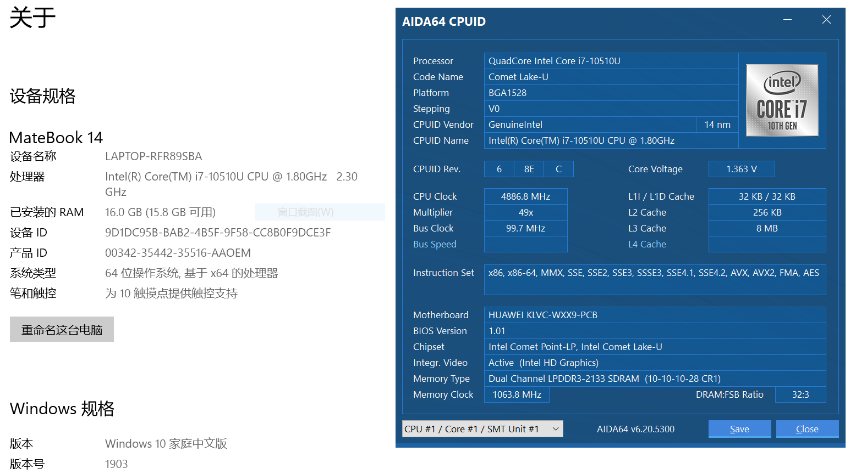Click the Integr. Video value Active

[655, 363]
